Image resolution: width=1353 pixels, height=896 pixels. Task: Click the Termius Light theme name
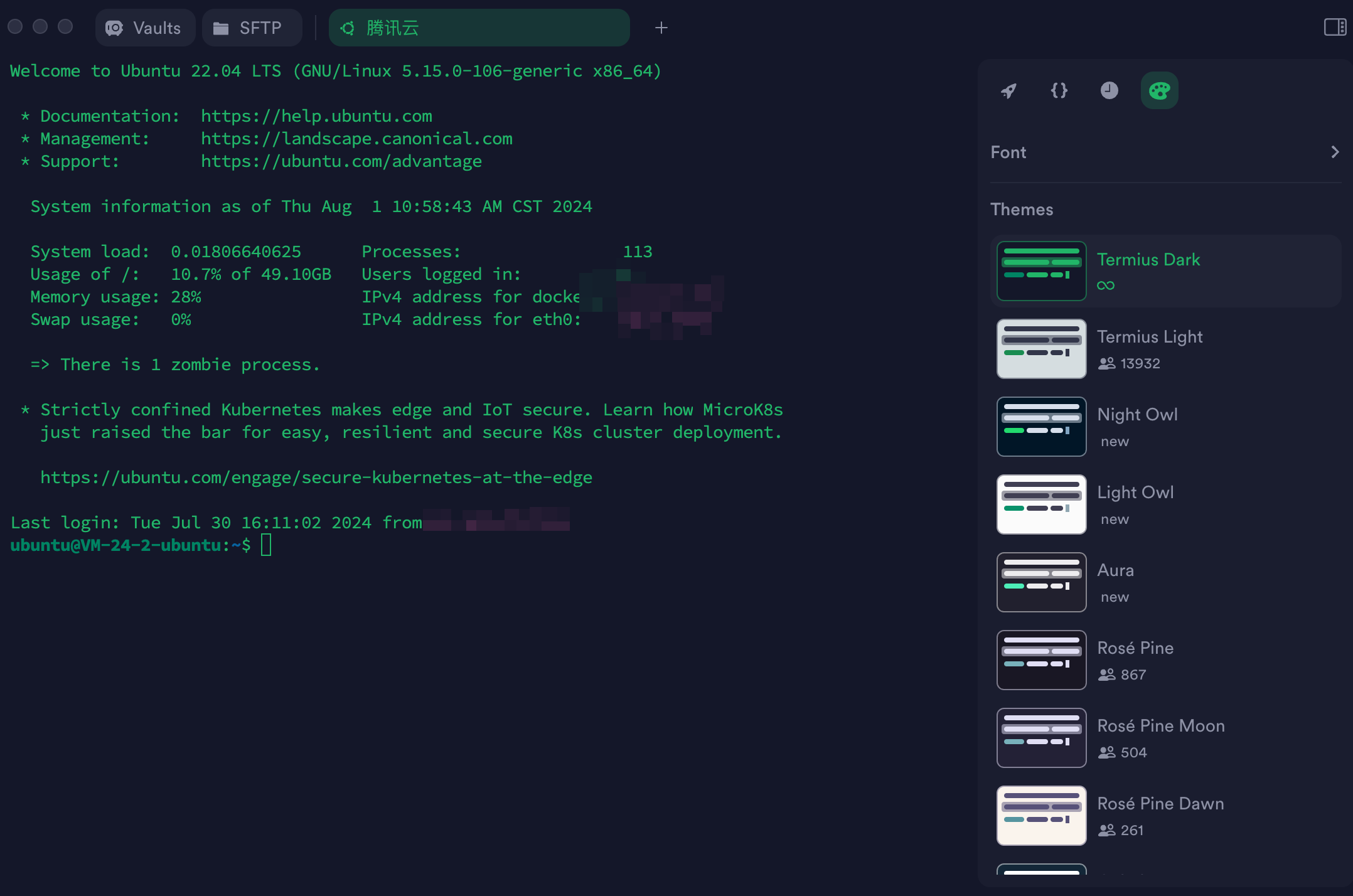(x=1150, y=337)
